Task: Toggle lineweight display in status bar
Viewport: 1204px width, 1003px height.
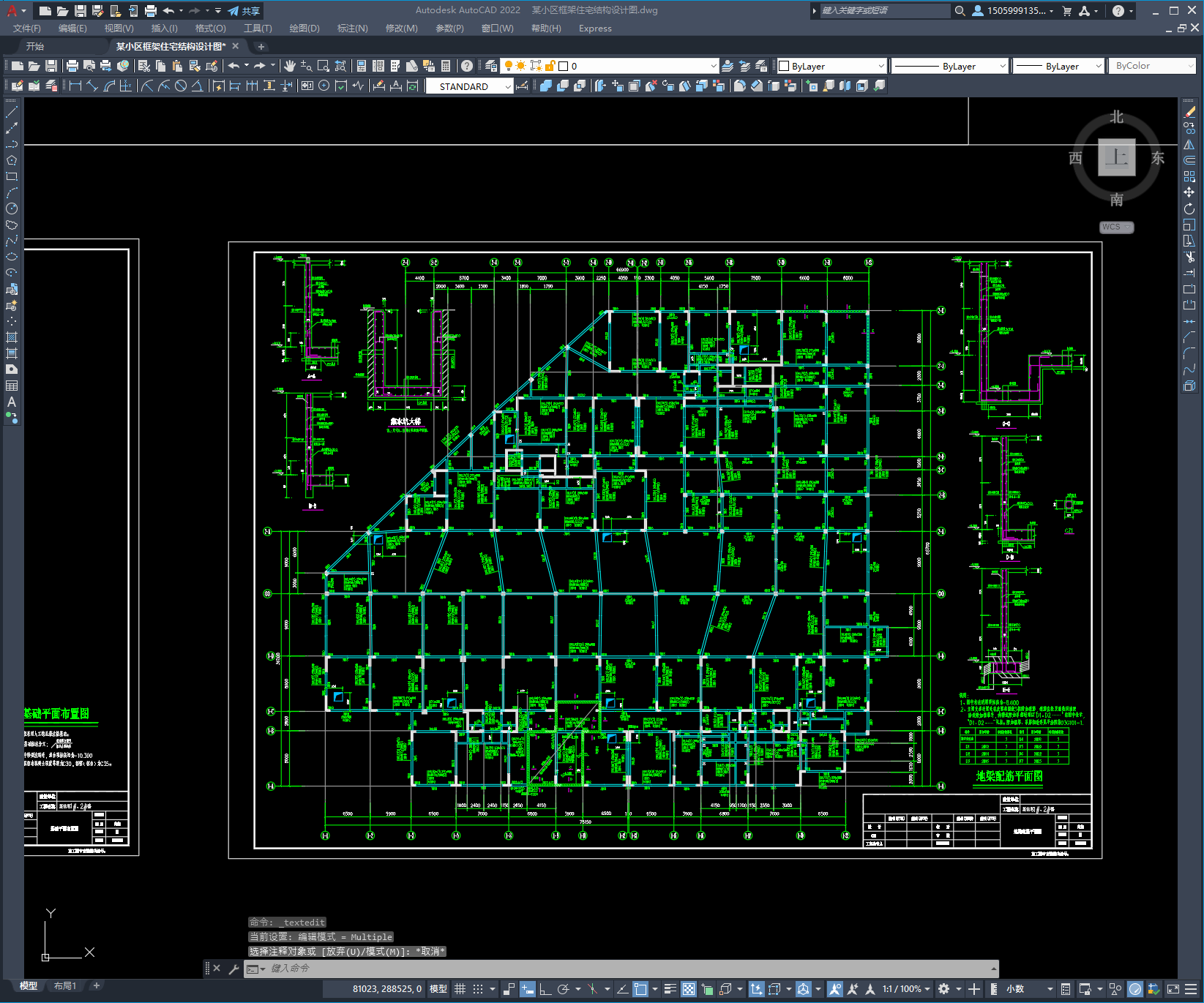Action: tap(670, 989)
